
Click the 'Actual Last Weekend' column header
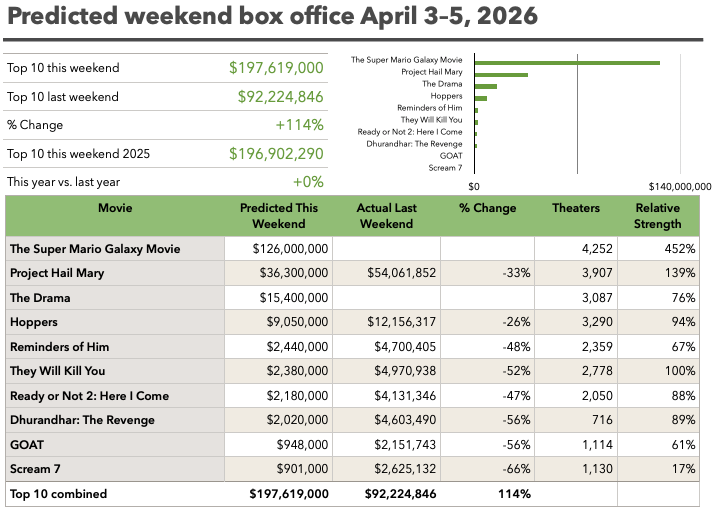(385, 216)
